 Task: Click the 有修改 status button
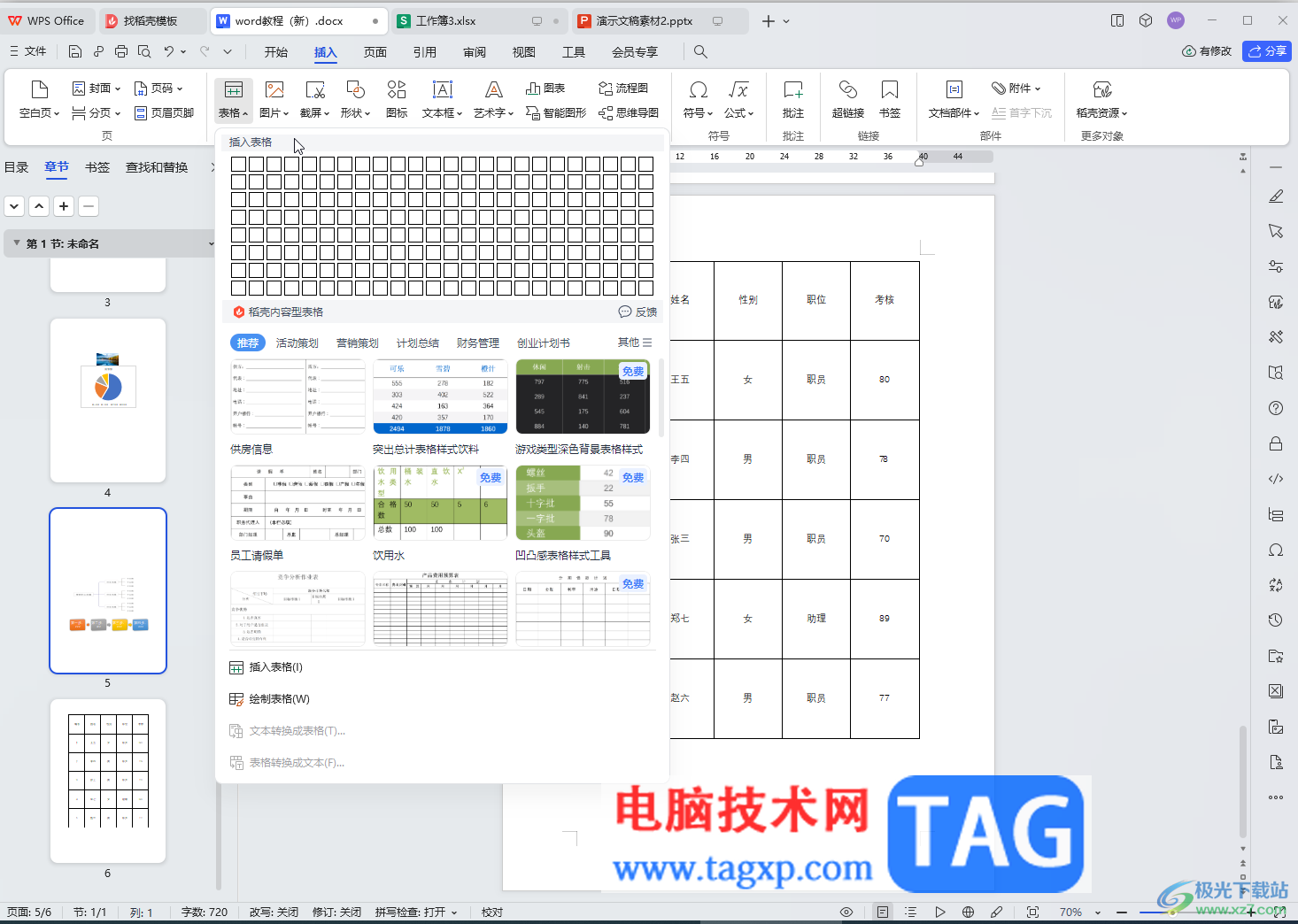[1207, 51]
